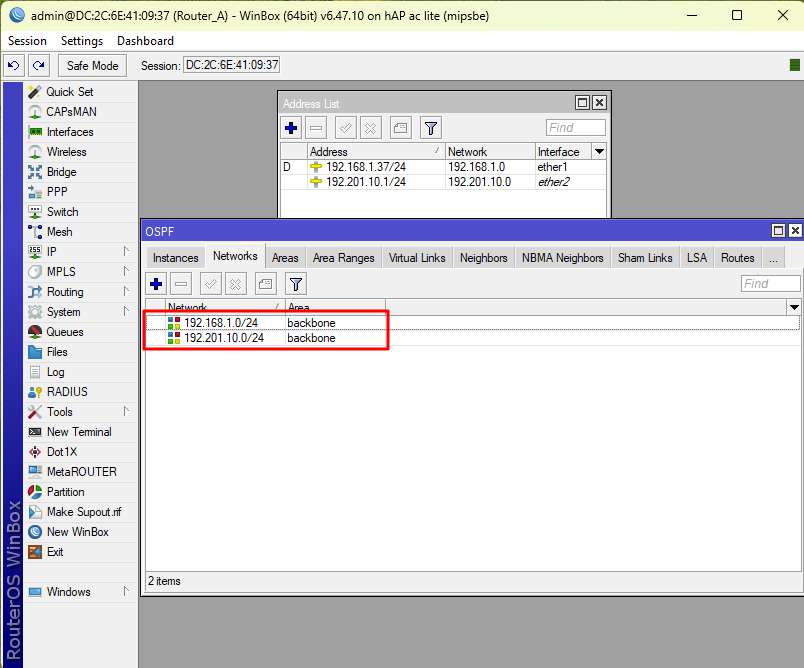The width and height of the screenshot is (804, 668).
Task: Click comment icon in OSPF toolbar
Action: tap(265, 284)
